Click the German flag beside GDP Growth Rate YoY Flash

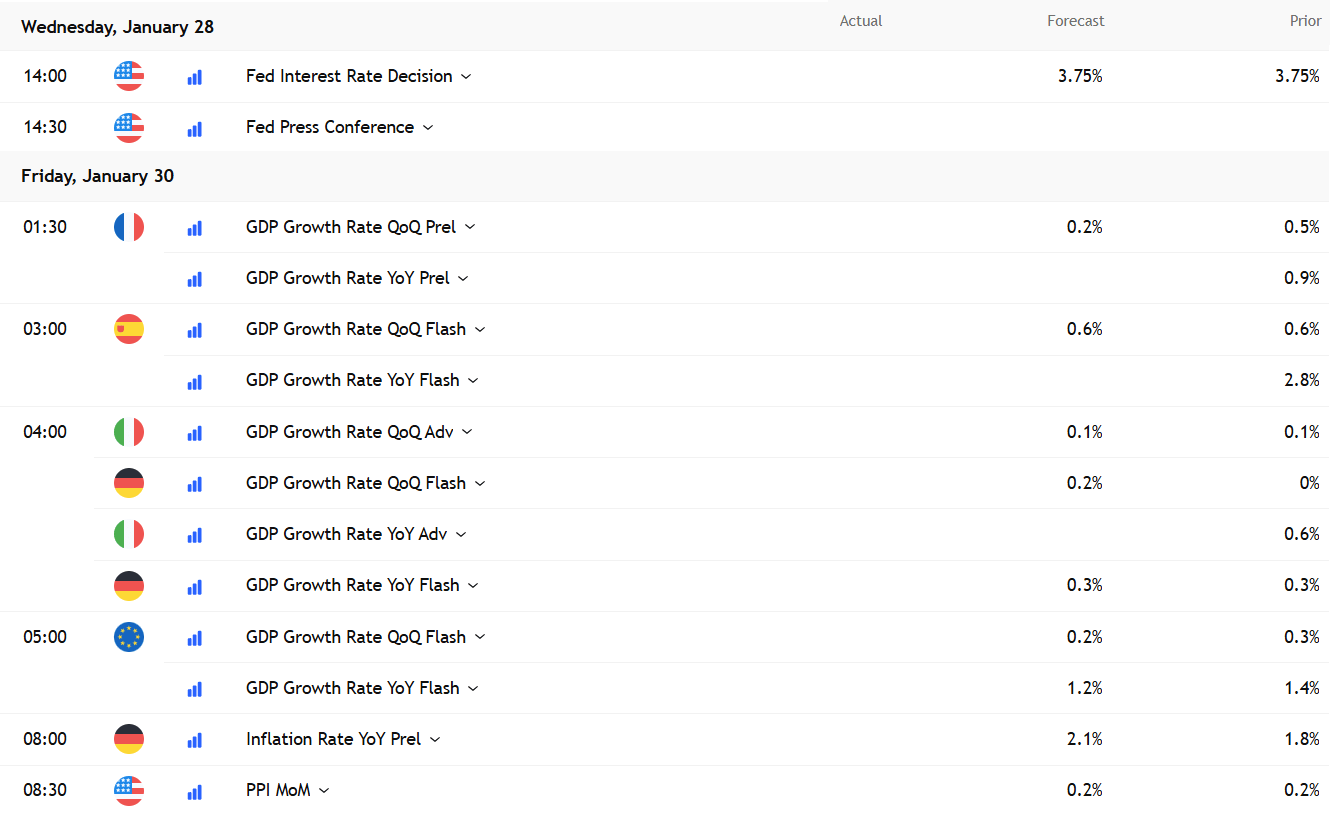(x=129, y=585)
